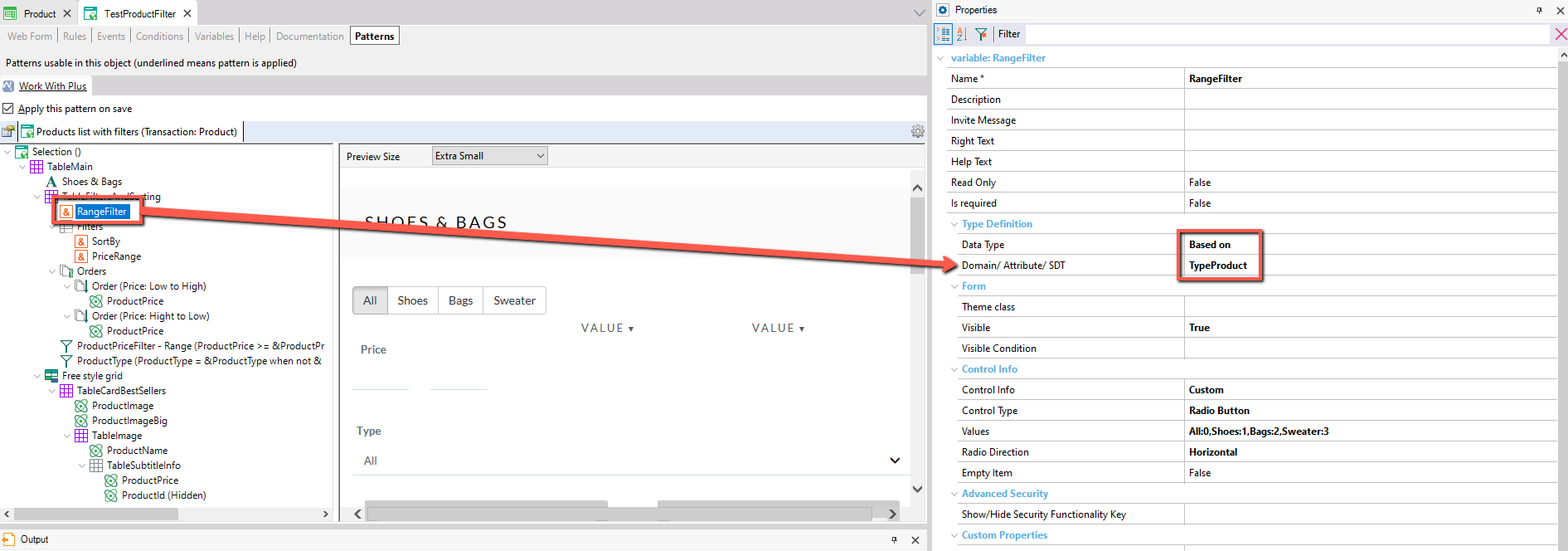Select Products list with filters instance tab
Viewport: 1568px width, 551px height.
[x=129, y=131]
